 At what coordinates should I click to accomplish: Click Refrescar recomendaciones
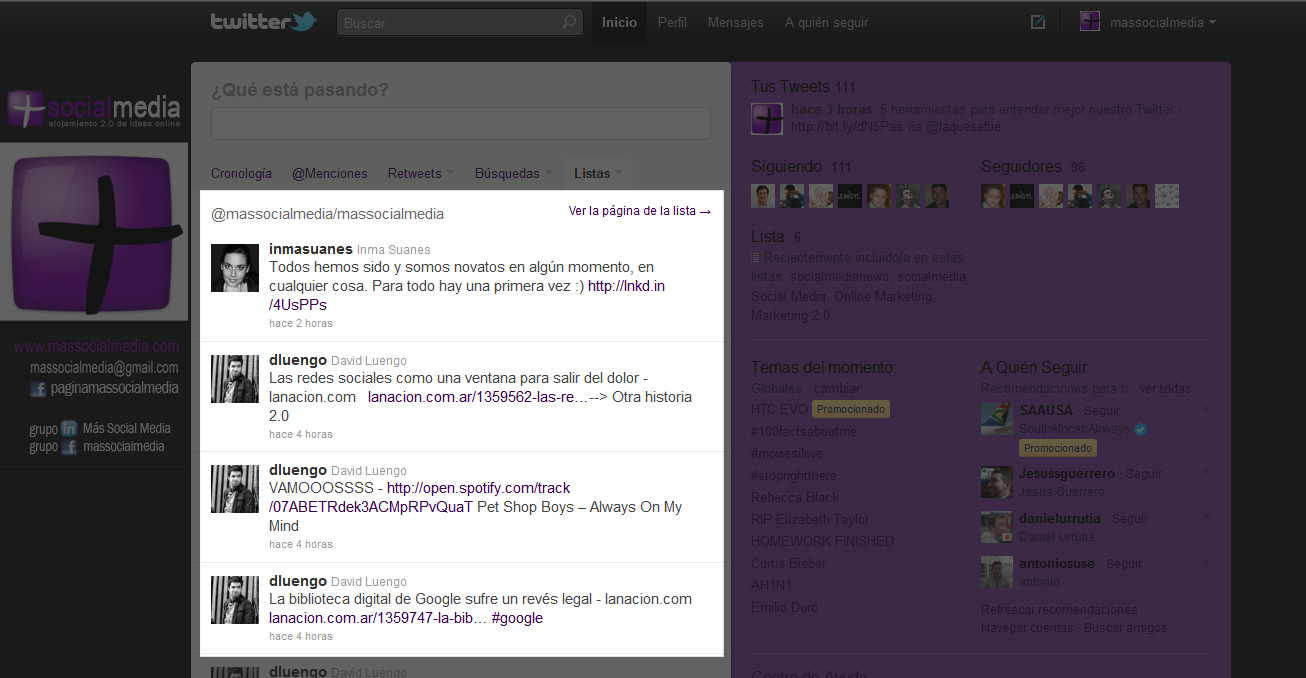pyautogui.click(x=1059, y=609)
